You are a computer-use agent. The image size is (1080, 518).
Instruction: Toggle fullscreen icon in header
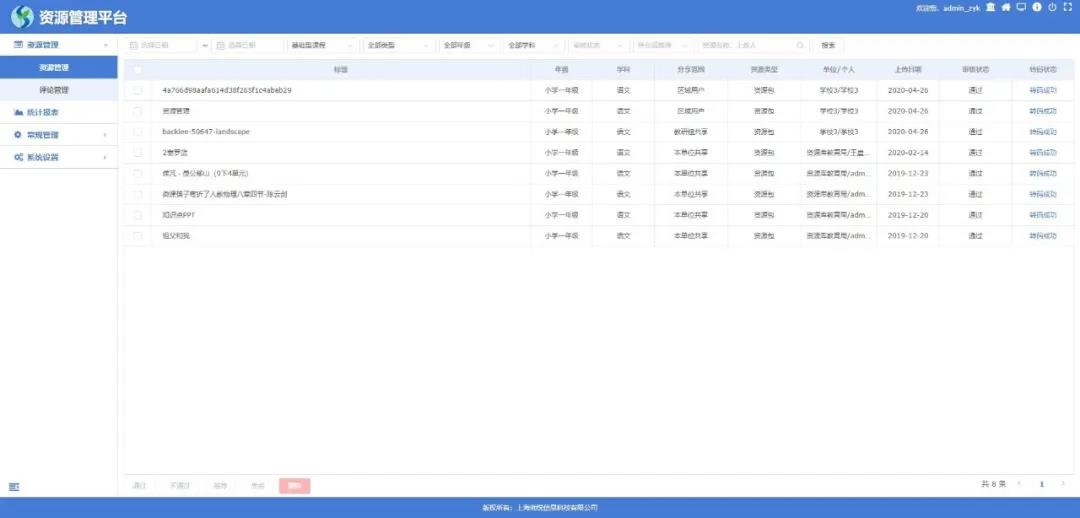pyautogui.click(x=1069, y=7)
